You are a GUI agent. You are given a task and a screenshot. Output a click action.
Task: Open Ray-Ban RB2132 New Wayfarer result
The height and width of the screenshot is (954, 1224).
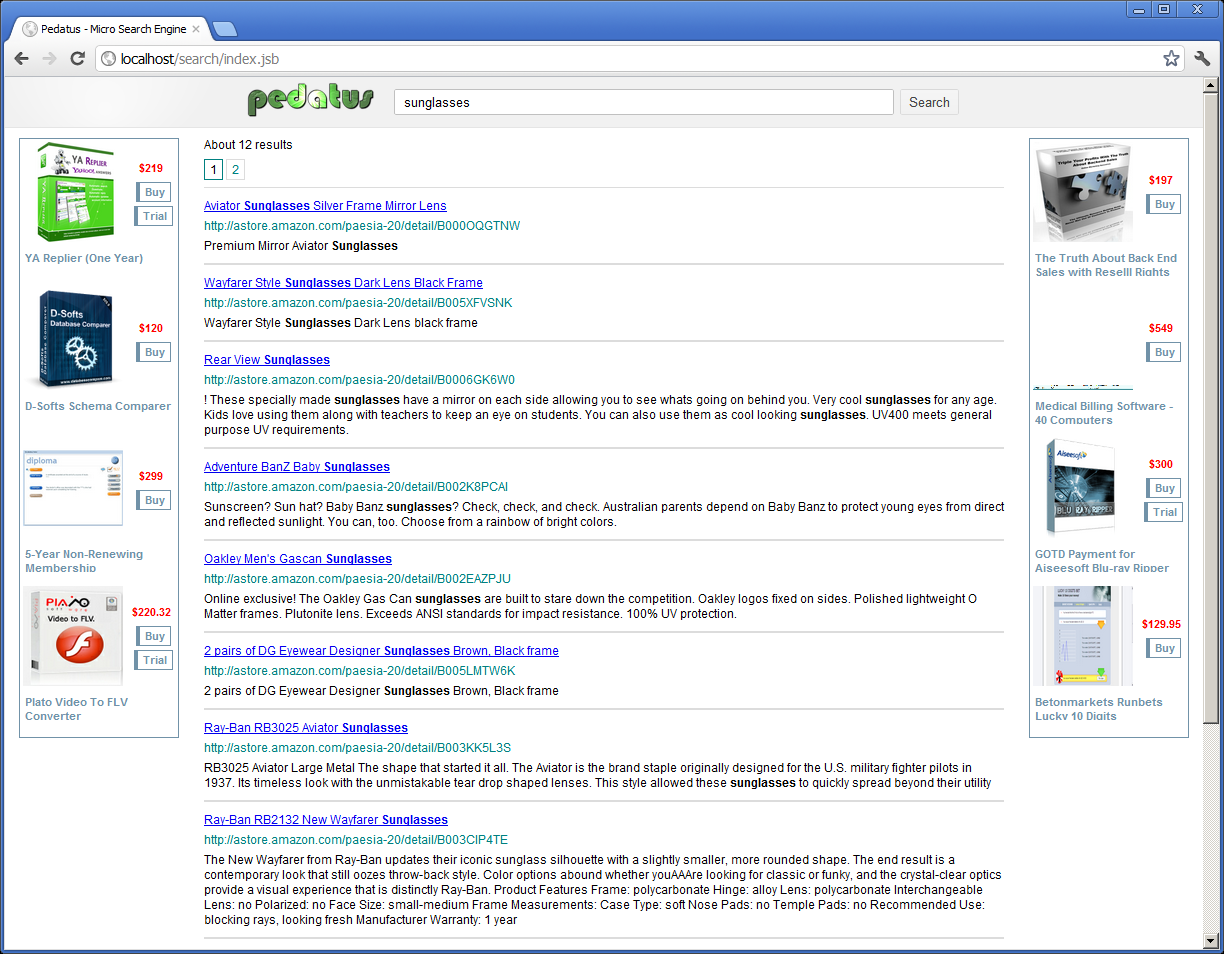point(326,820)
